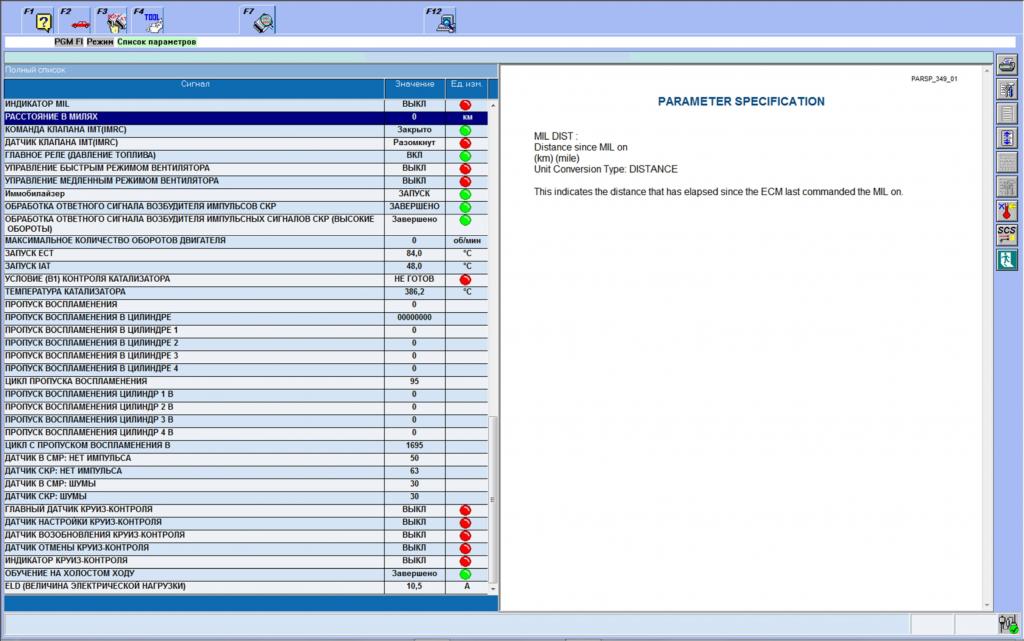The width and height of the screenshot is (1024, 641).
Task: Print the list with the printer icon
Action: [x=1007, y=66]
